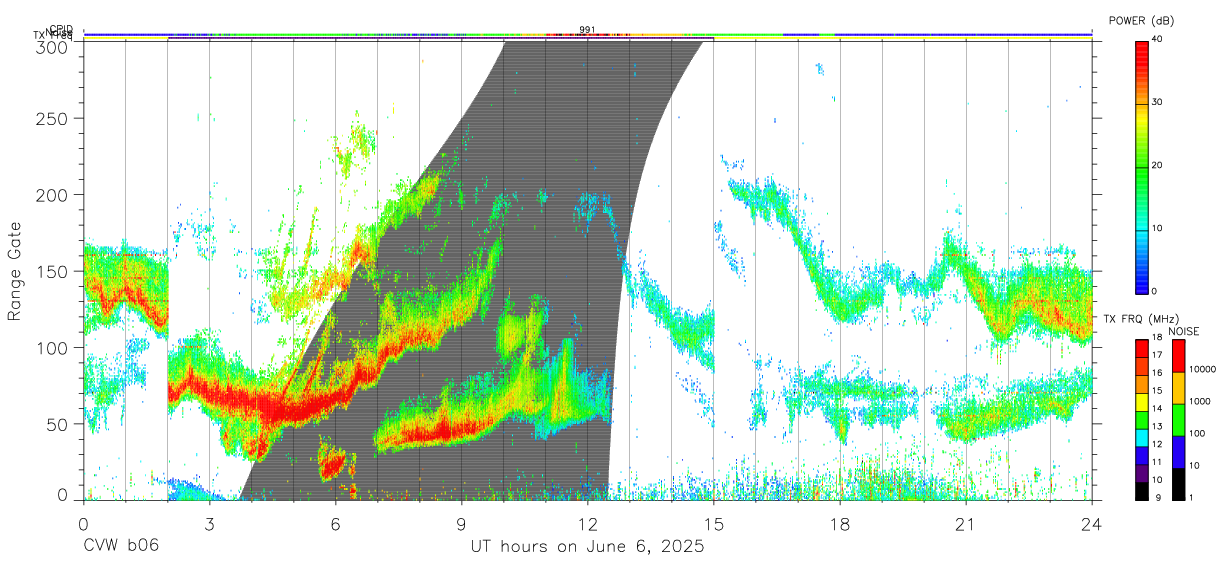Click the "Range Gate" y-axis title
This screenshot has height=567, width=1228.
click(x=15, y=271)
